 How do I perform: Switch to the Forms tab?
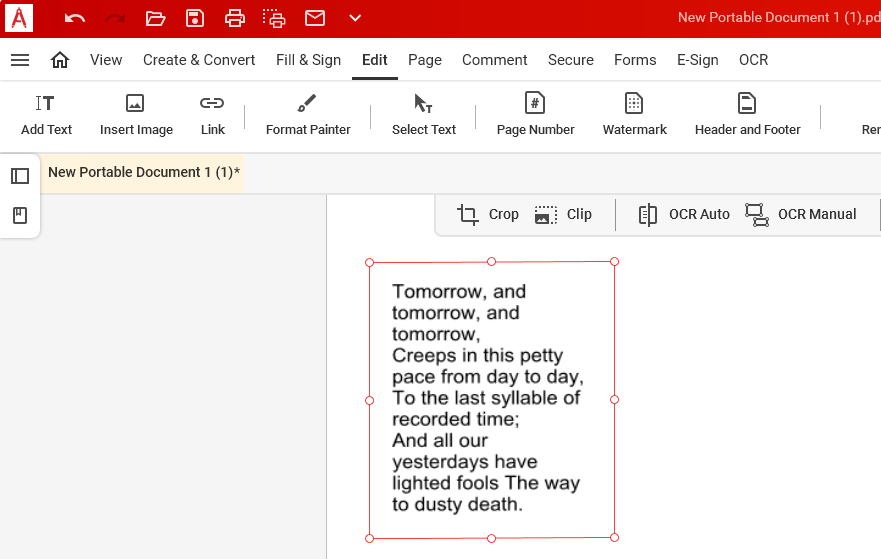(635, 60)
